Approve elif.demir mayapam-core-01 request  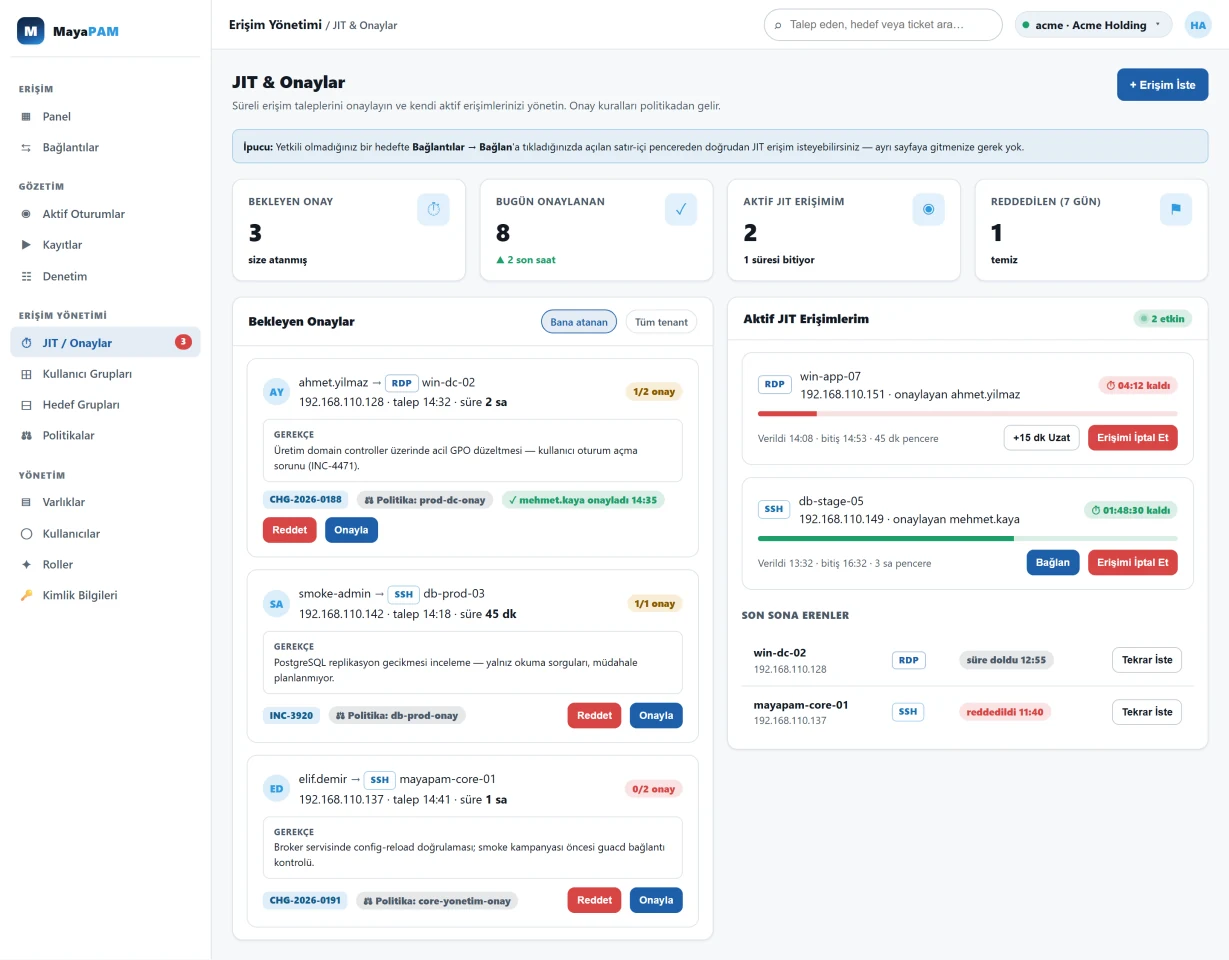click(x=656, y=900)
